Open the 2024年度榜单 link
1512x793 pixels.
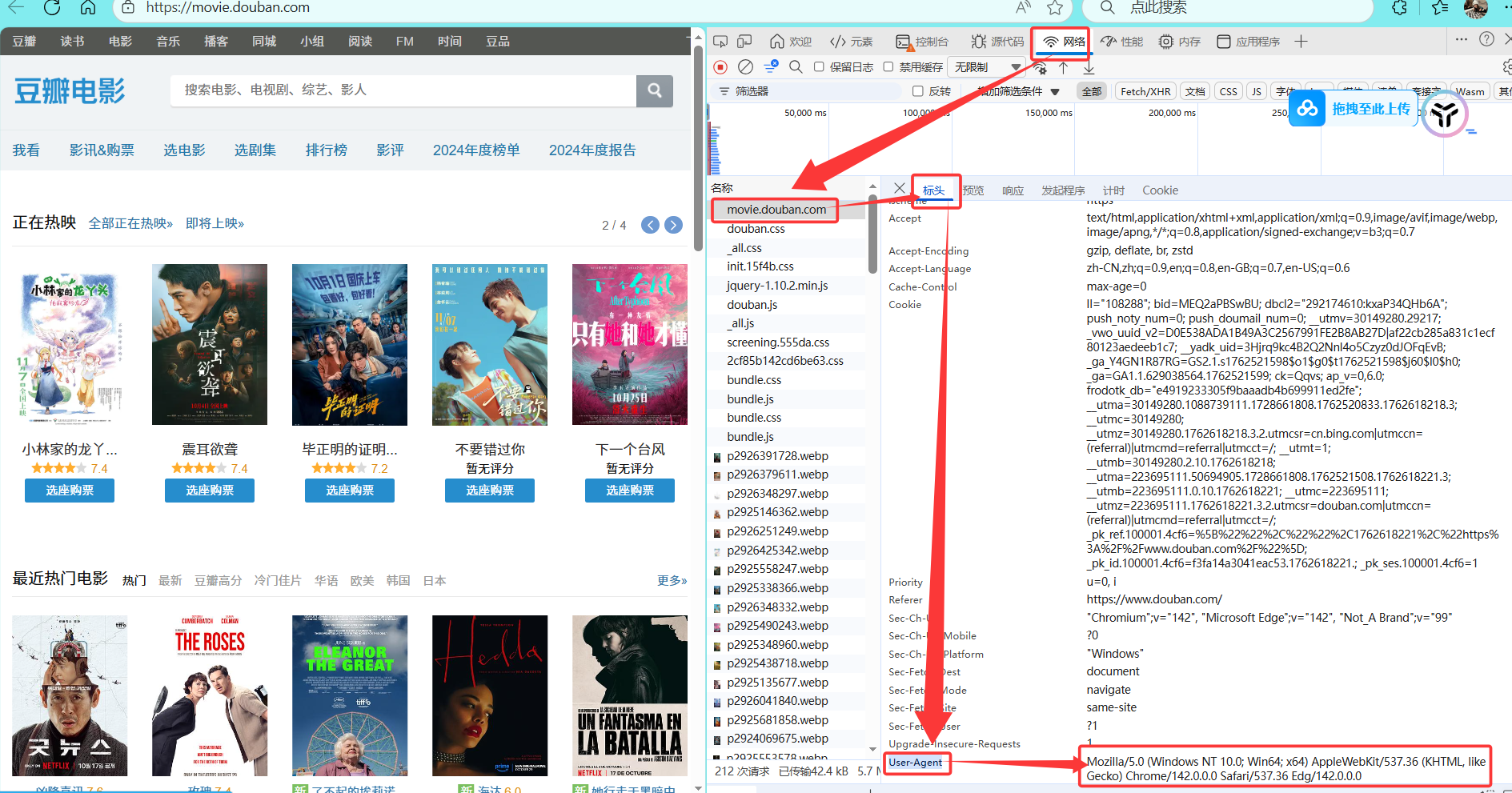[476, 150]
